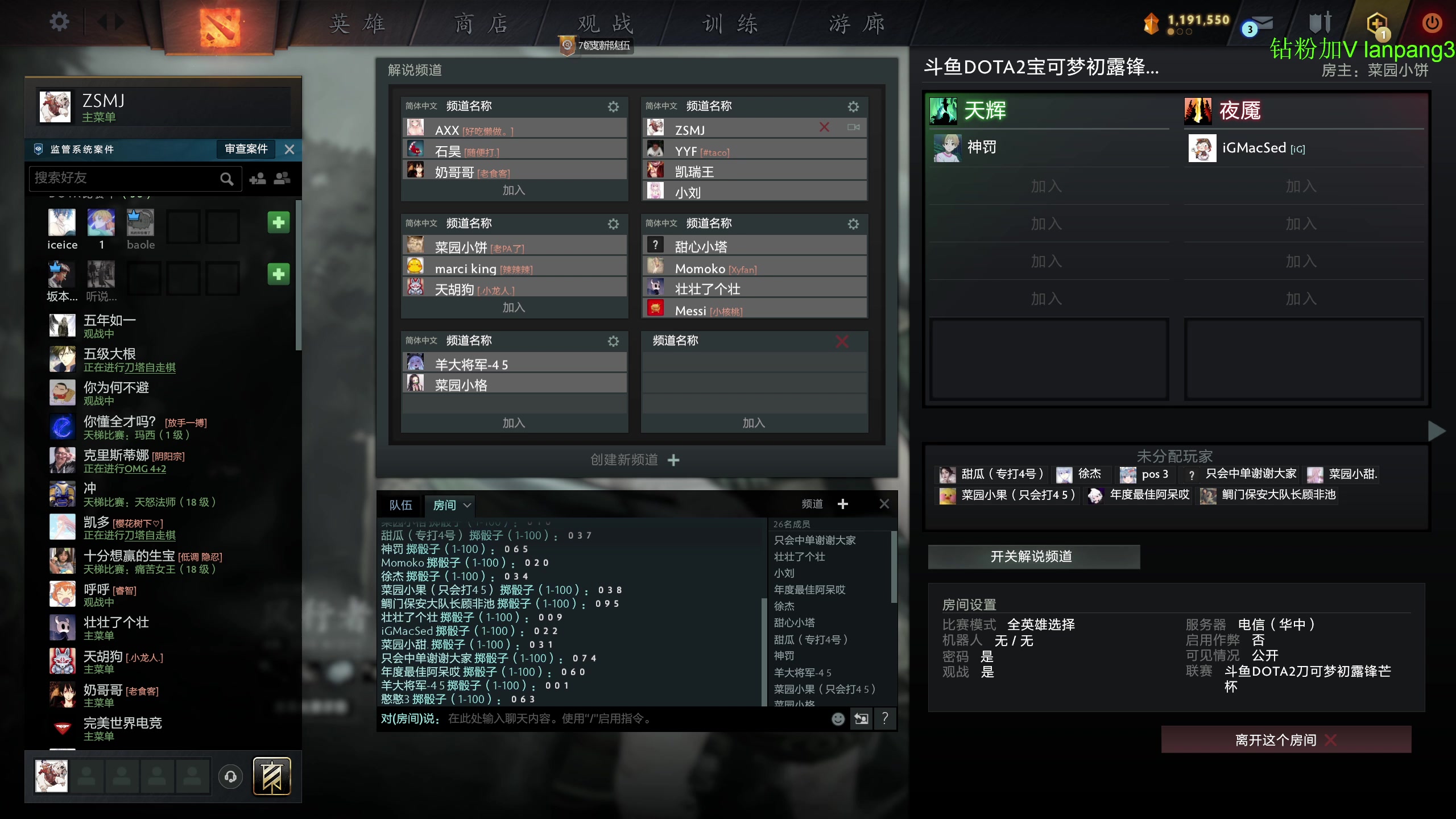Click the add friend icon
1456x819 pixels.
point(258,179)
